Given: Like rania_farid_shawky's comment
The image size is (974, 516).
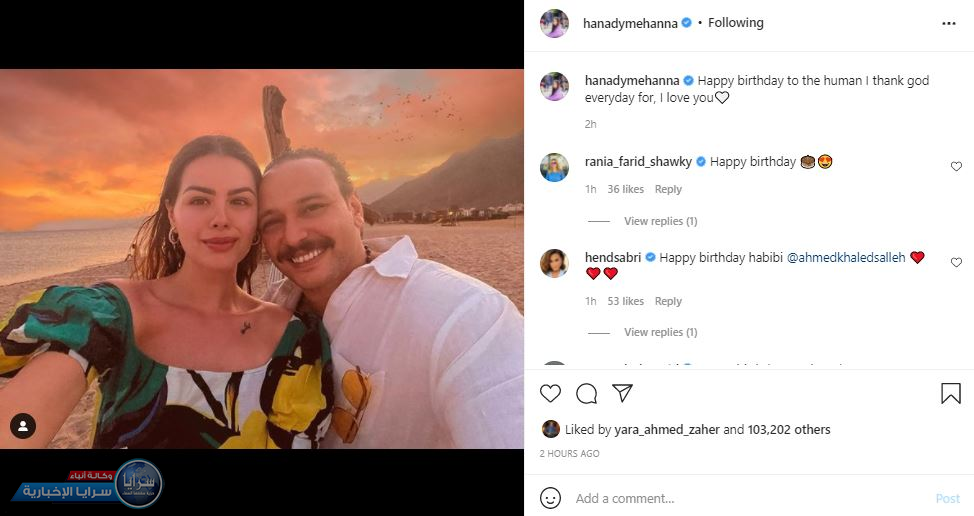Looking at the screenshot, I should point(956,167).
